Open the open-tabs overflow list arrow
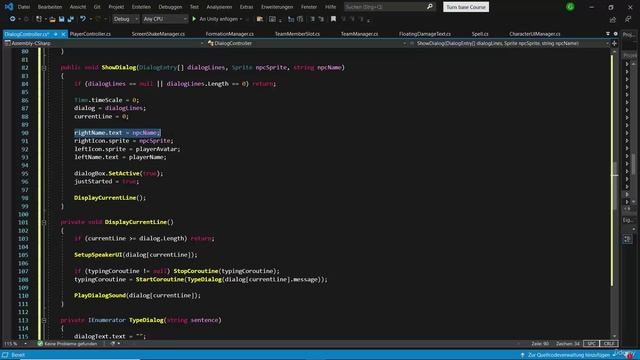640x360 pixels. (x=608, y=34)
